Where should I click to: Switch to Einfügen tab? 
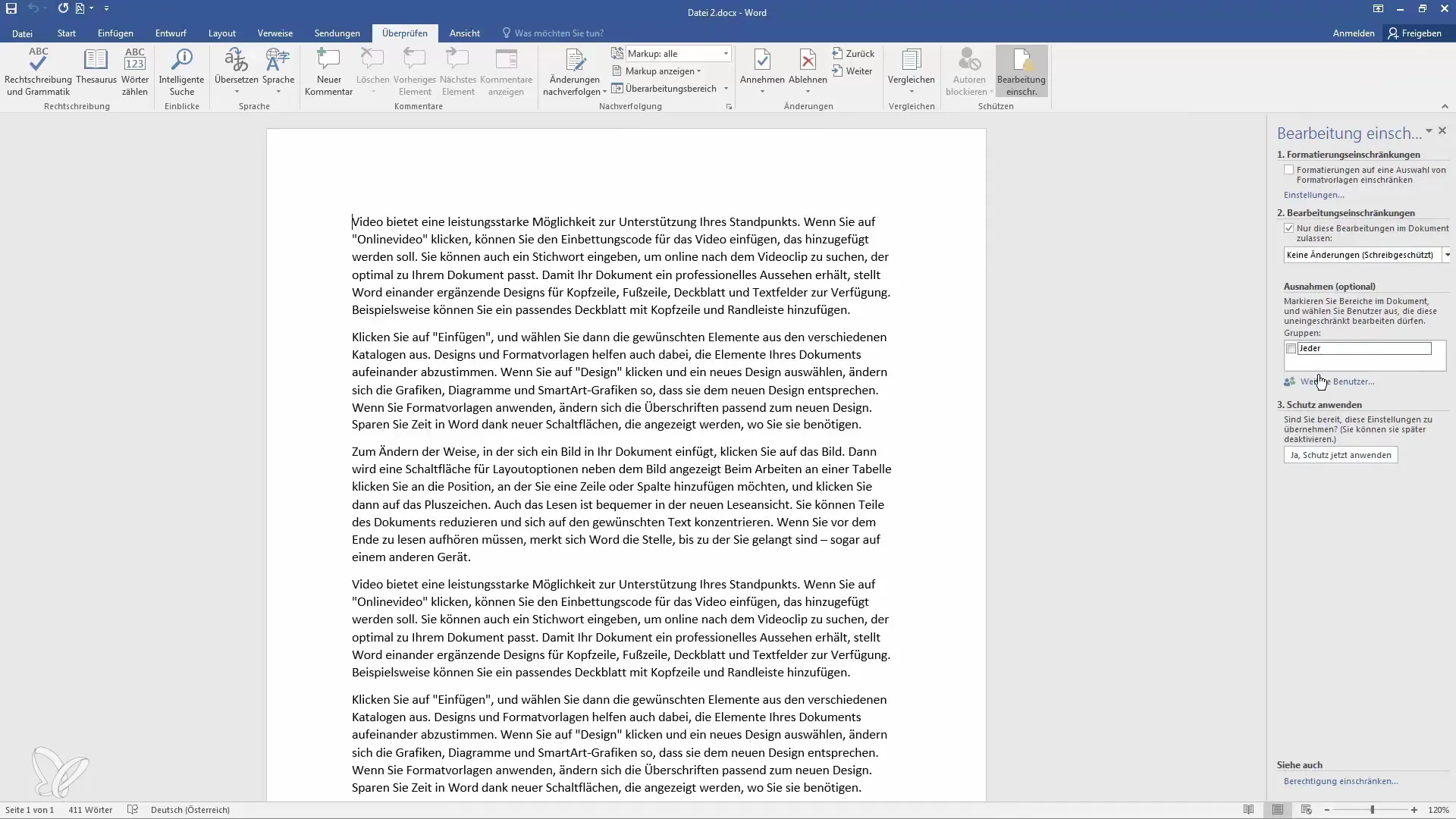(x=115, y=33)
